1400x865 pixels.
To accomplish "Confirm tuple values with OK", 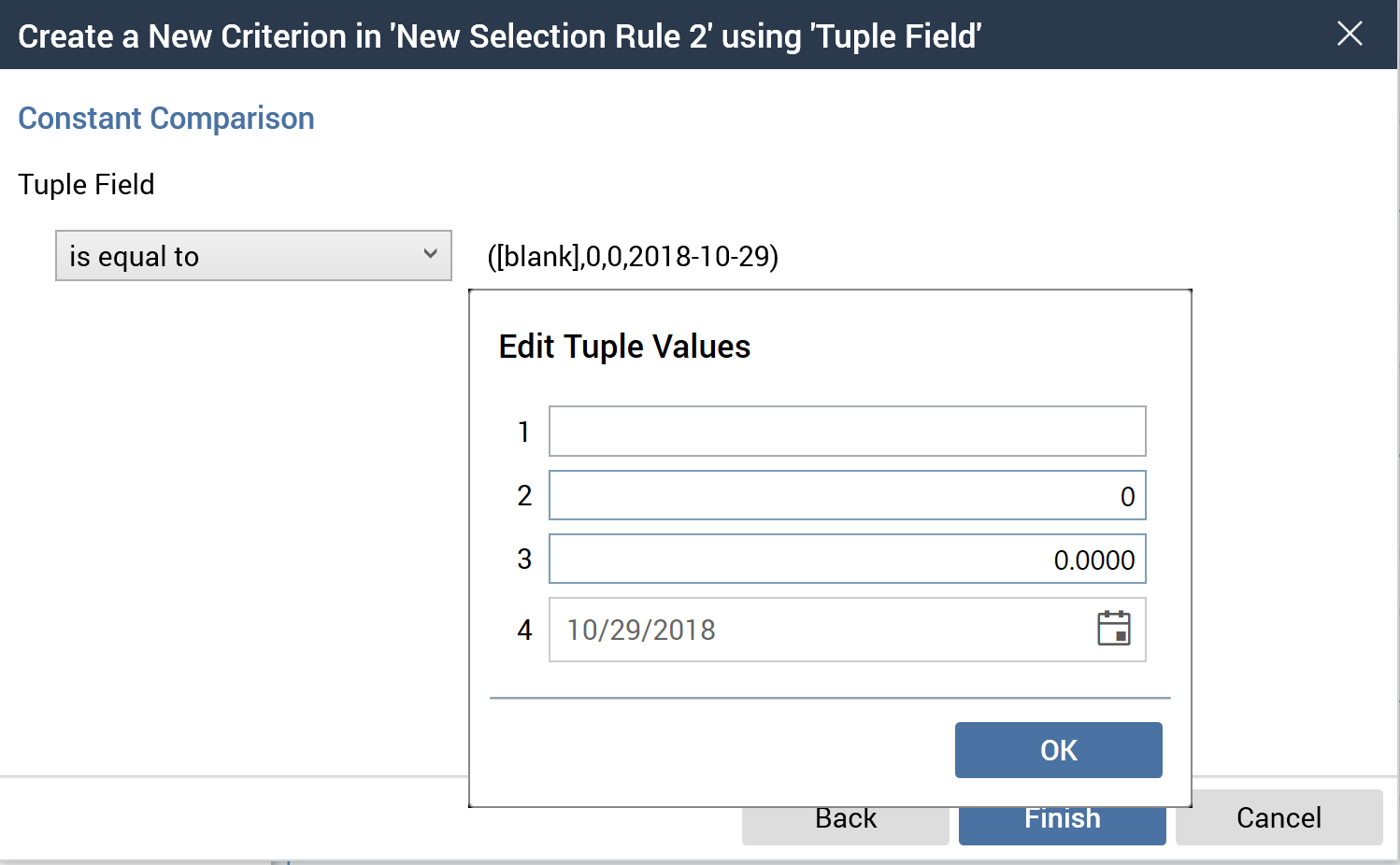I will coord(1057,749).
